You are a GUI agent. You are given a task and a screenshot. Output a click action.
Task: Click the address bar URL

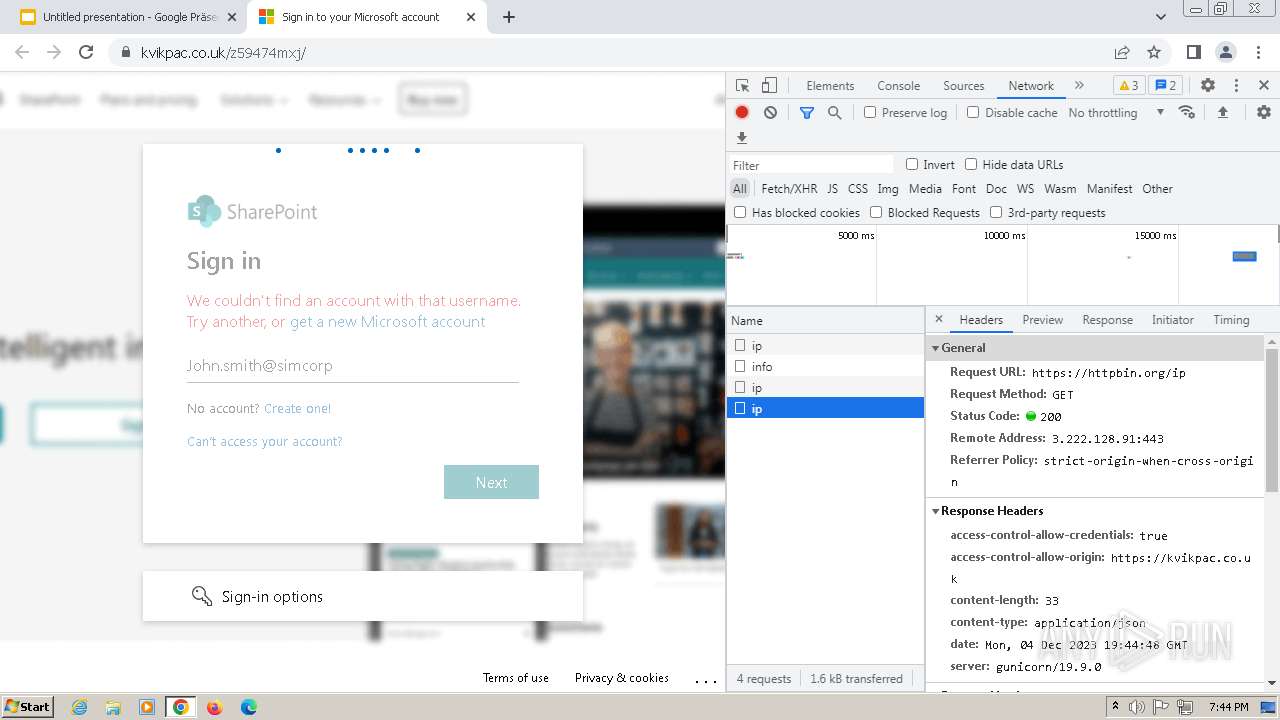coord(223,52)
